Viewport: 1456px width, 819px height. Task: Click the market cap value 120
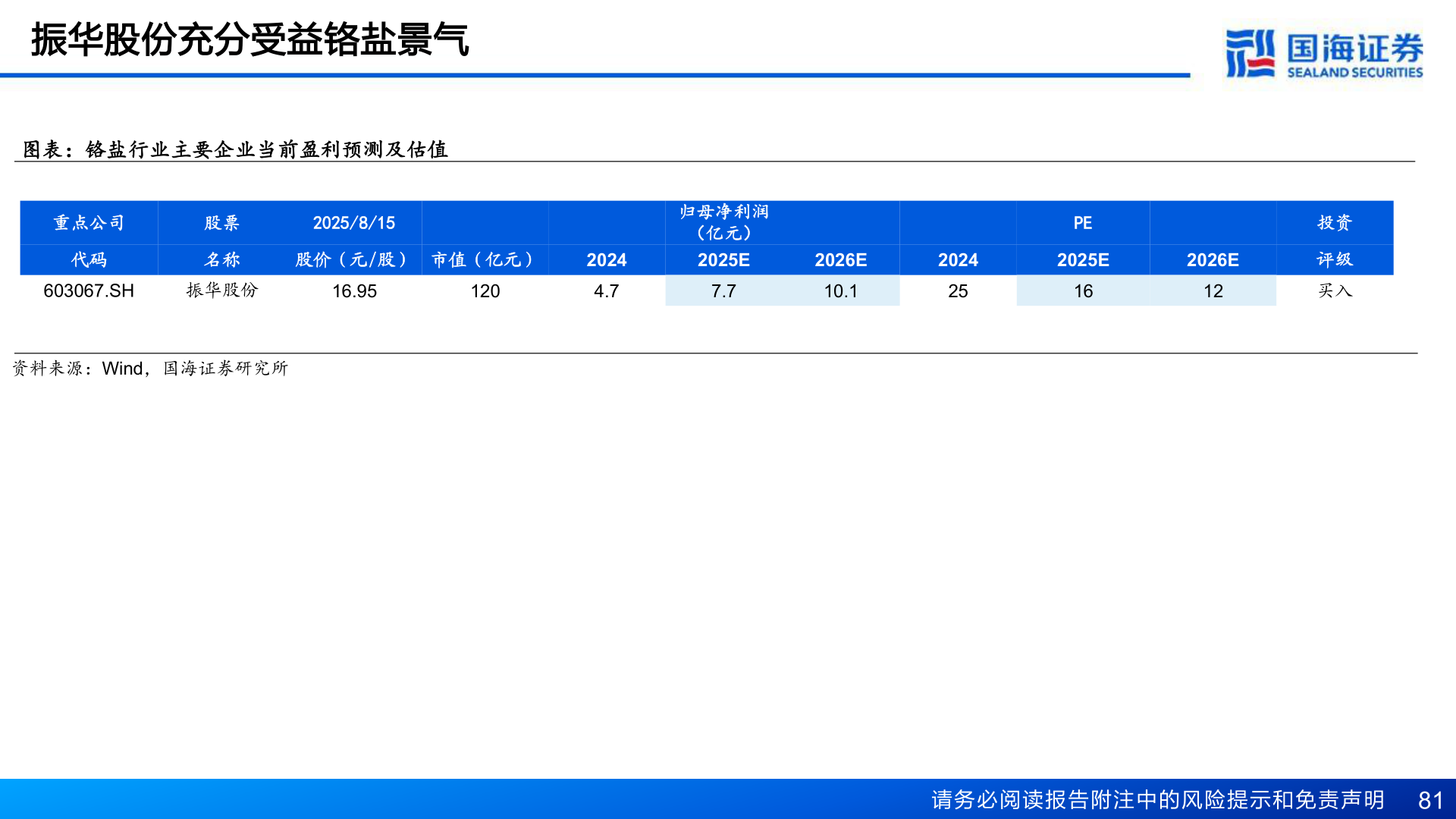pyautogui.click(x=484, y=290)
